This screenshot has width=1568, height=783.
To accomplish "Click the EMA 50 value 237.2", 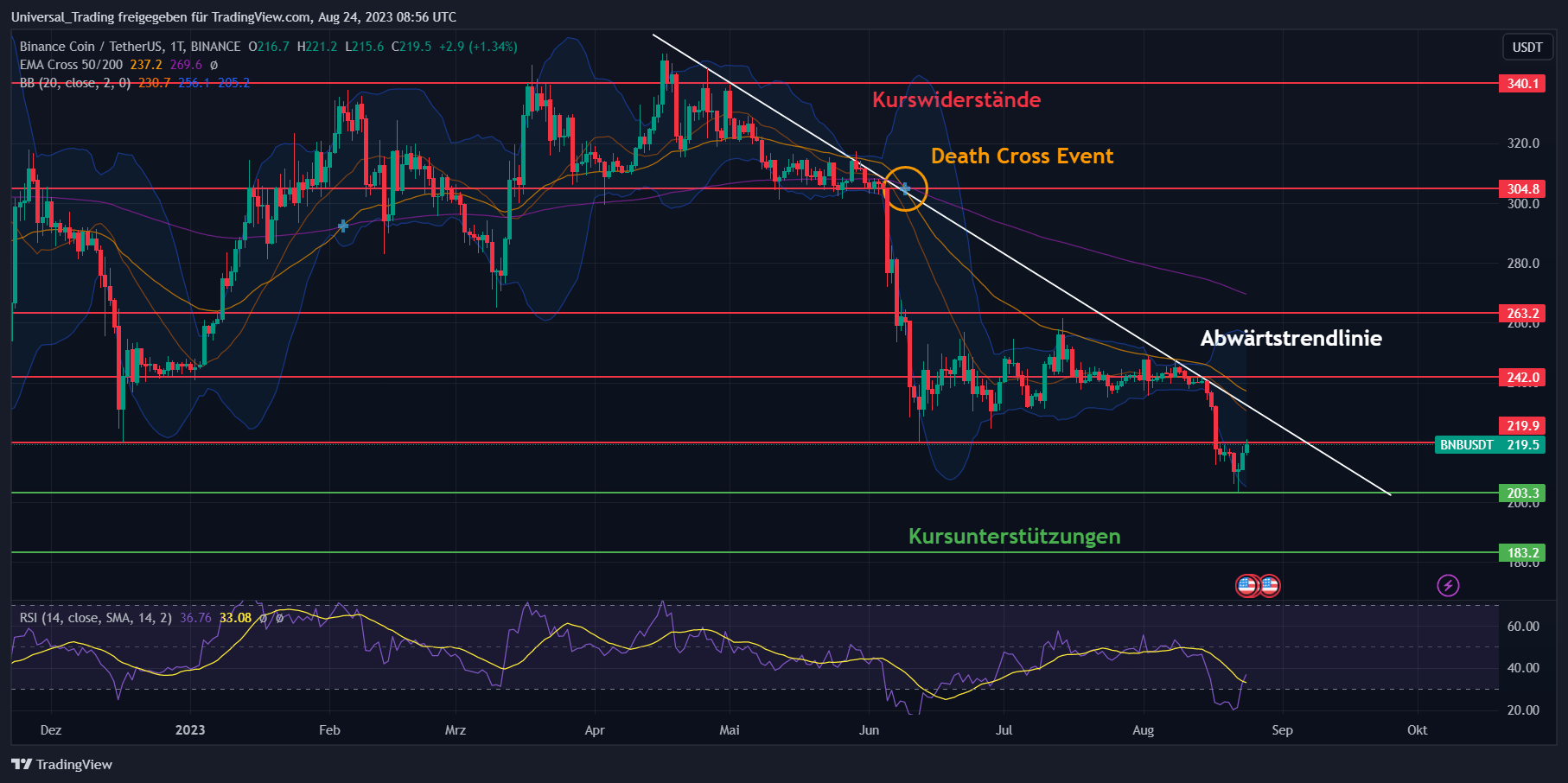I will pos(146,65).
